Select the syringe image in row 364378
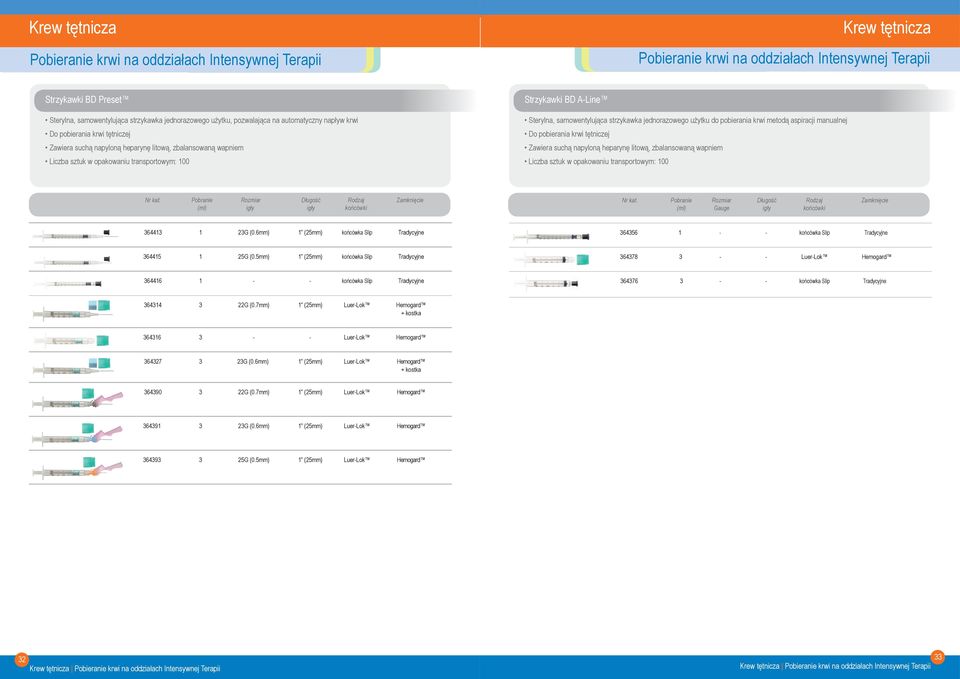The width and height of the screenshot is (960, 679). pos(552,260)
